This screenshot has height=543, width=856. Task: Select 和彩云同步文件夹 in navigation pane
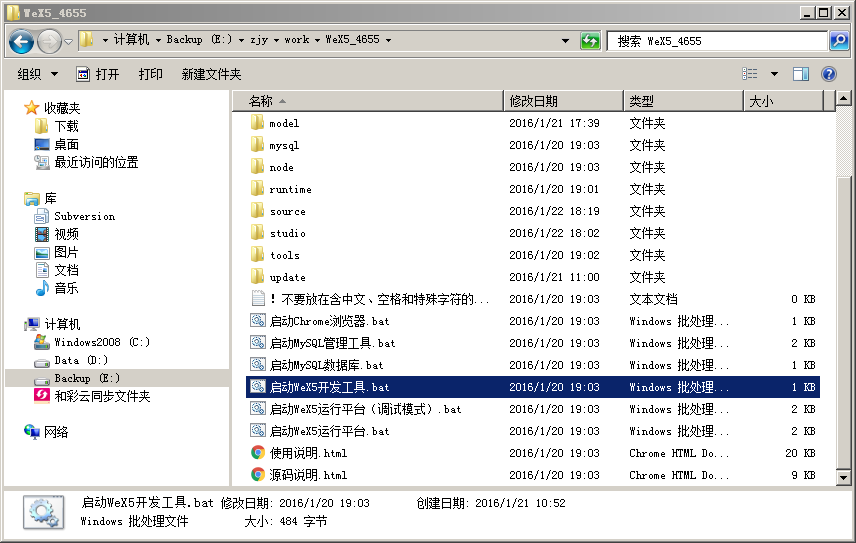point(92,396)
